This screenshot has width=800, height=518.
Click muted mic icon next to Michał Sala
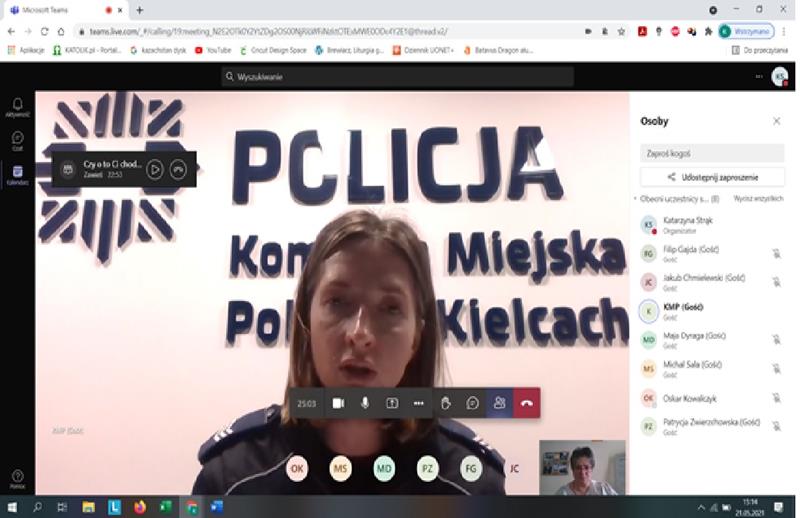(777, 368)
